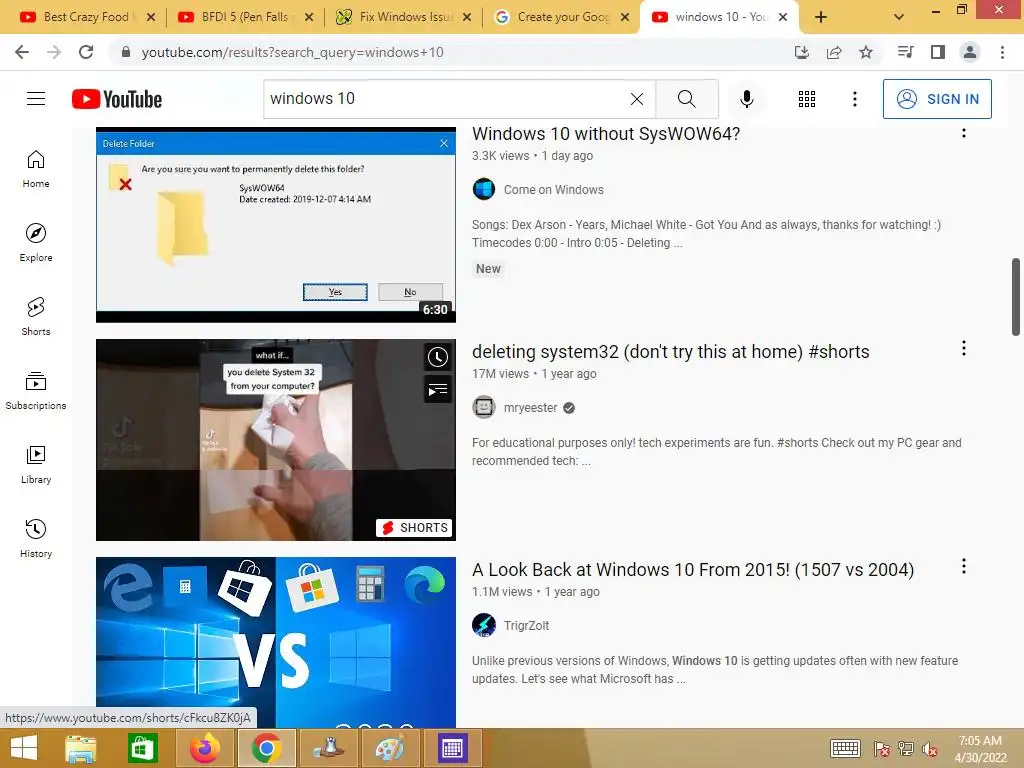Click the system32 shorts thumbnail
The height and width of the screenshot is (768, 1024).
[276, 440]
